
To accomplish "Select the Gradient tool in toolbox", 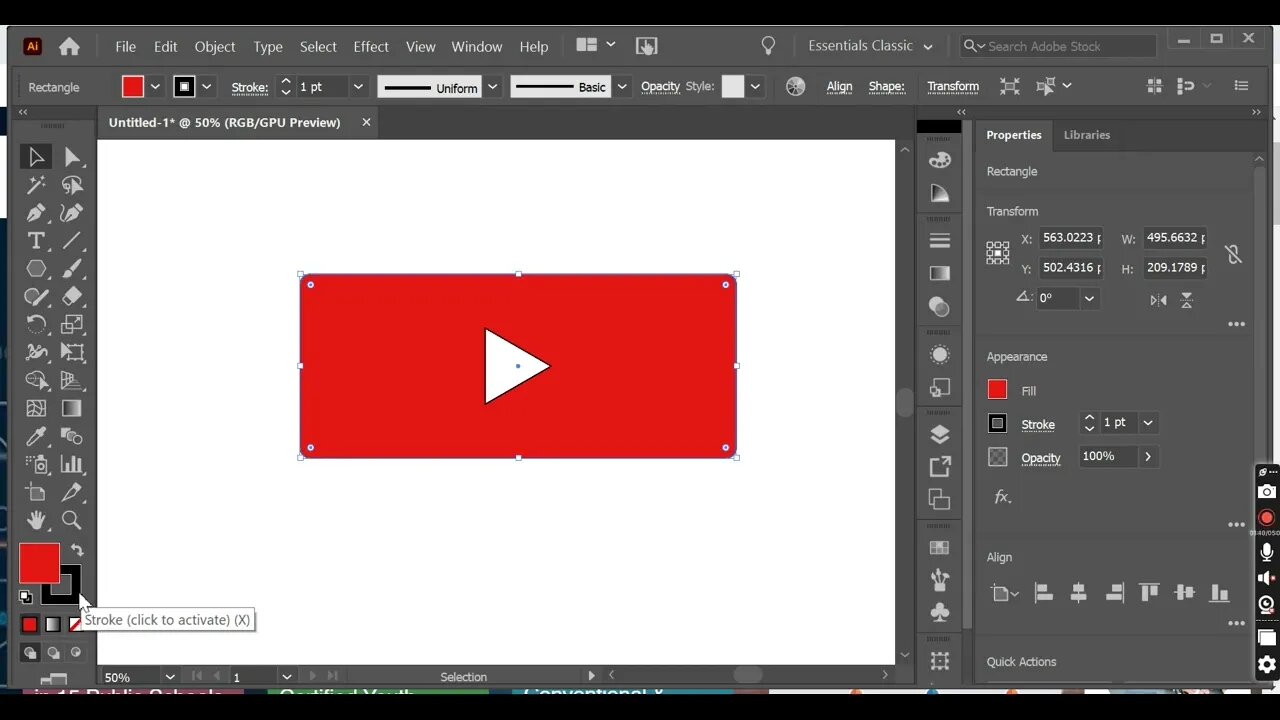I will pos(72,408).
